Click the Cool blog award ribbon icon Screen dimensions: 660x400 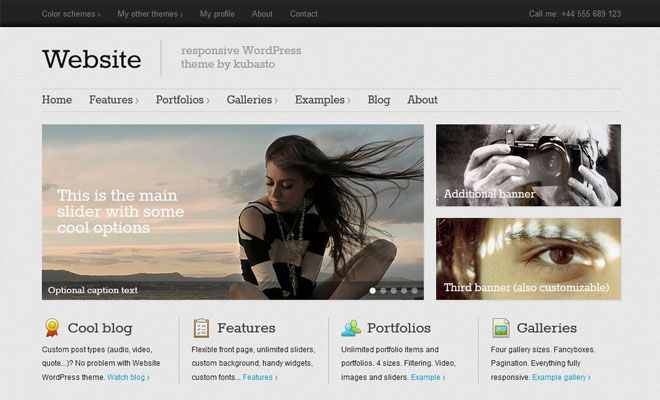[x=52, y=327]
